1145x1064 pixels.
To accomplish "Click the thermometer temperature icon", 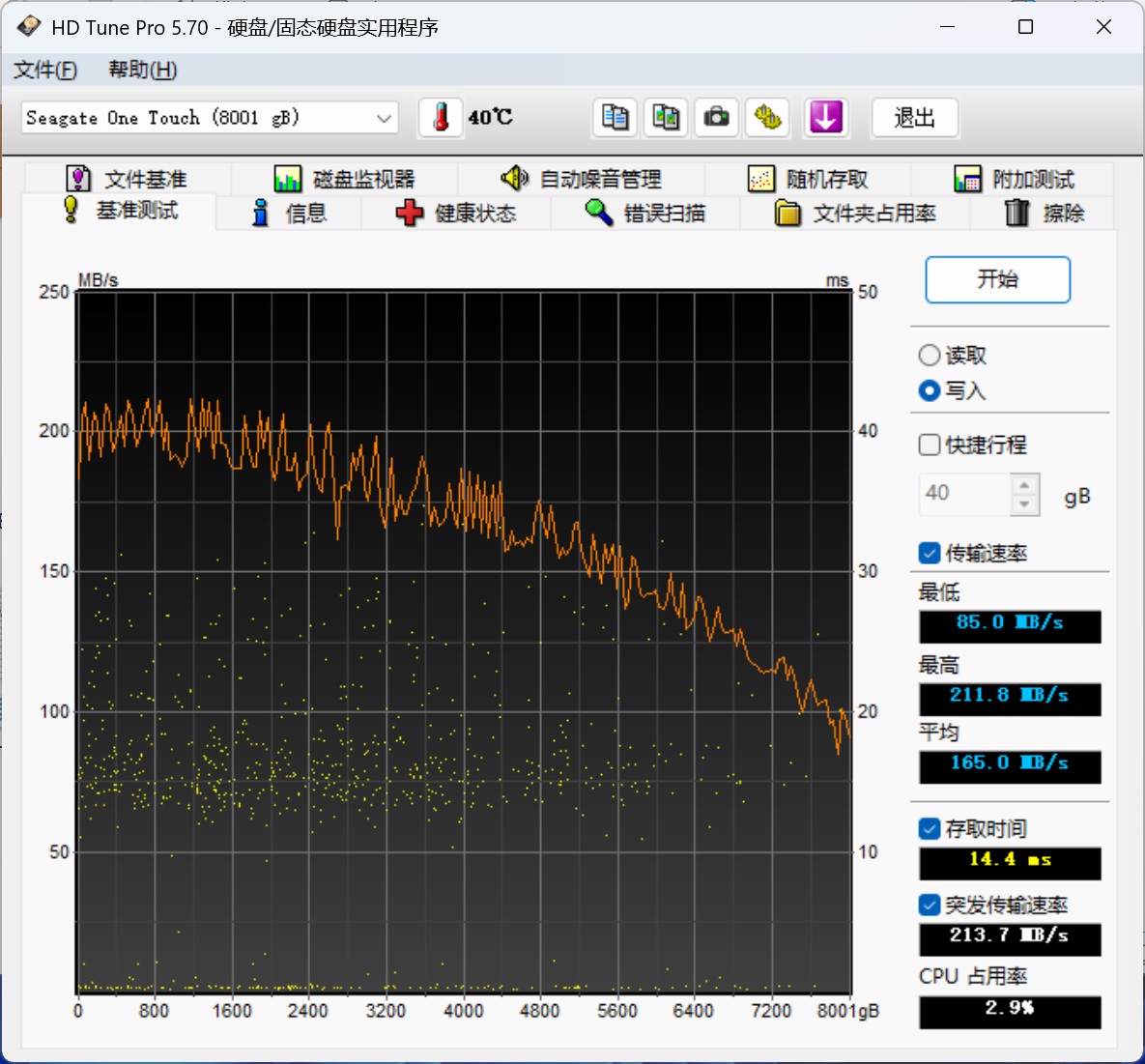I will [441, 118].
